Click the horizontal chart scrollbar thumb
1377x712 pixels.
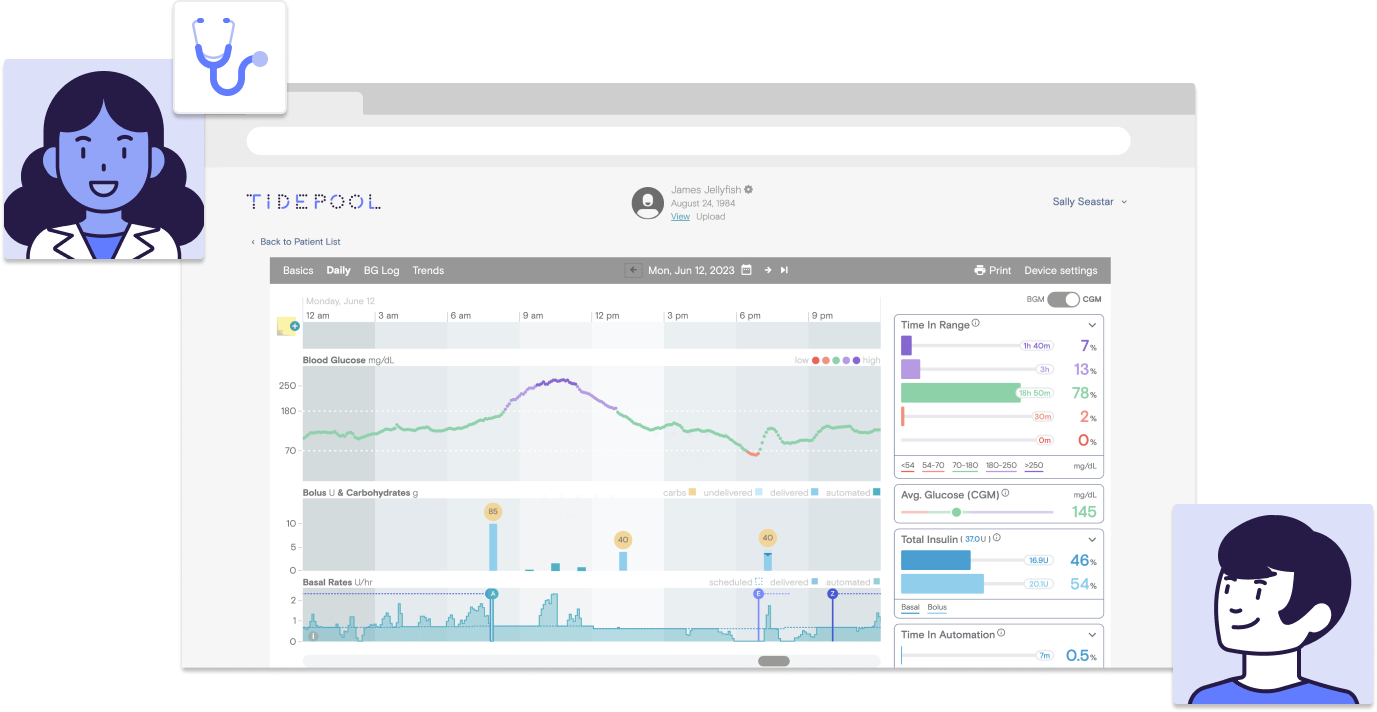(x=774, y=661)
